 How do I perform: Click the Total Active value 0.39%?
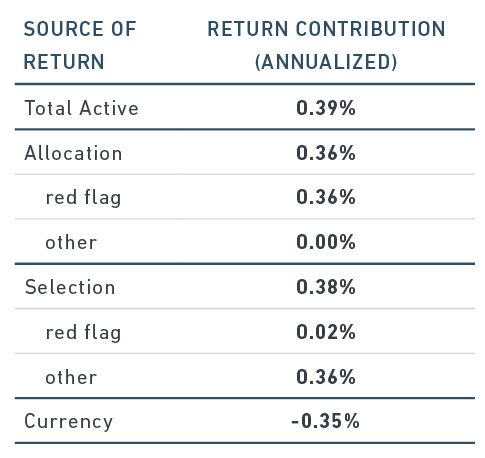(326, 108)
